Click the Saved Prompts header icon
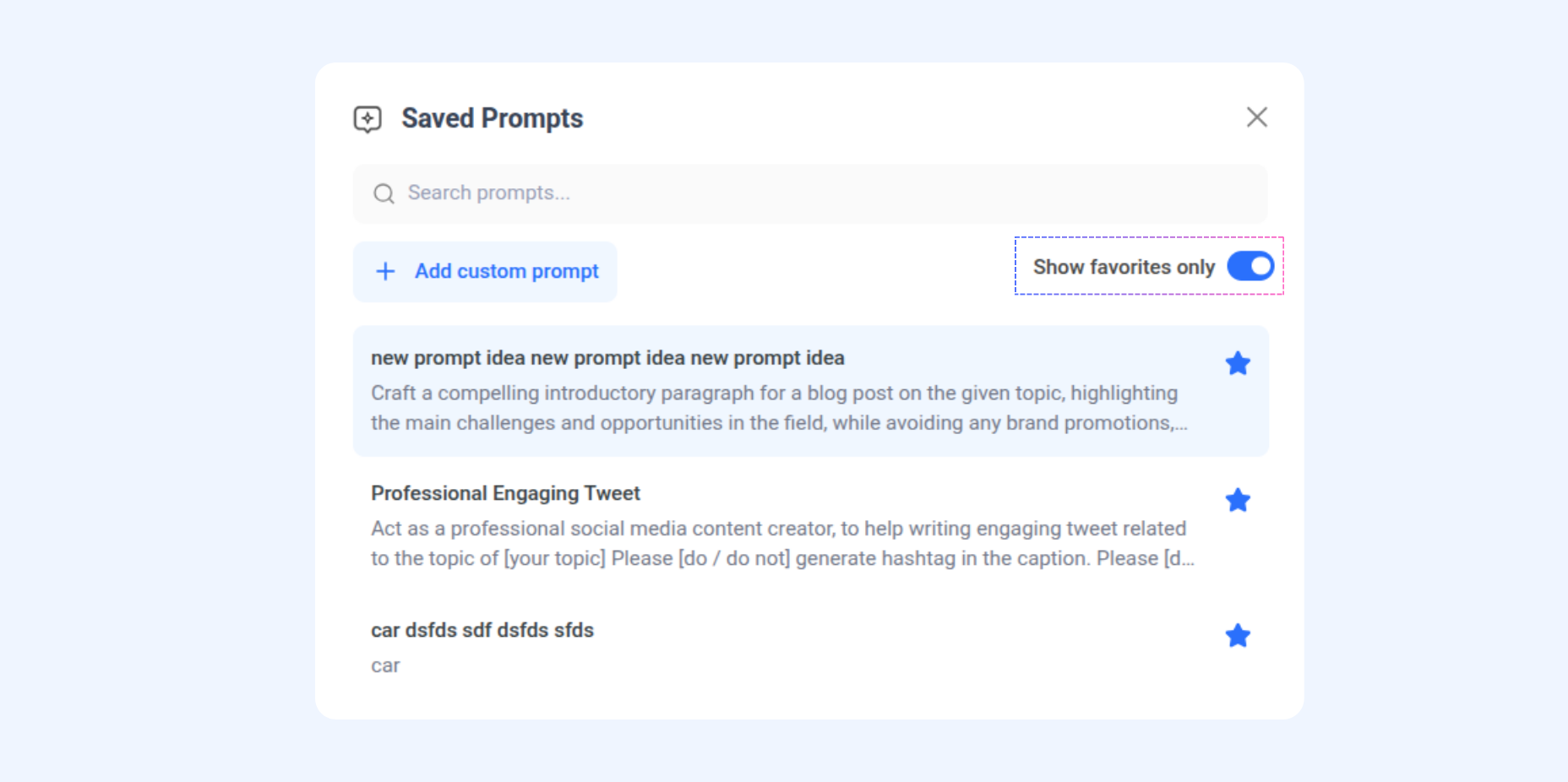Viewport: 1568px width, 782px height. (367, 119)
